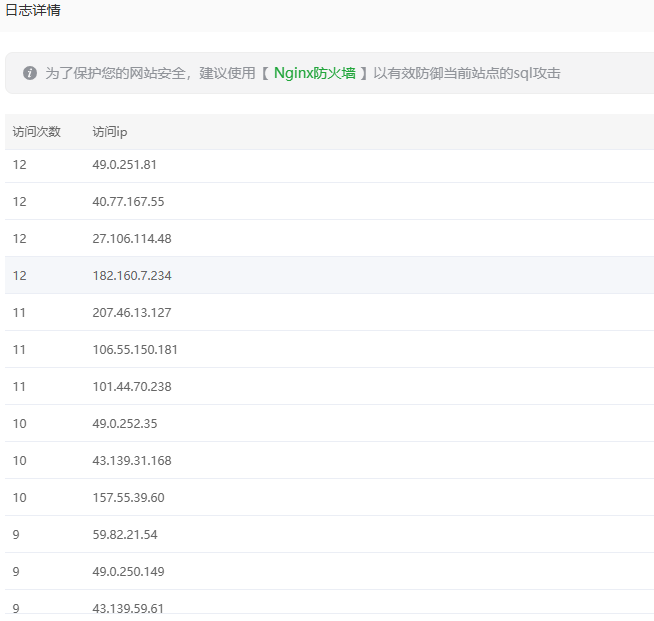Screen dimensions: 654x621
Task: Select IP 101.44.70.238
Action: 132,387
